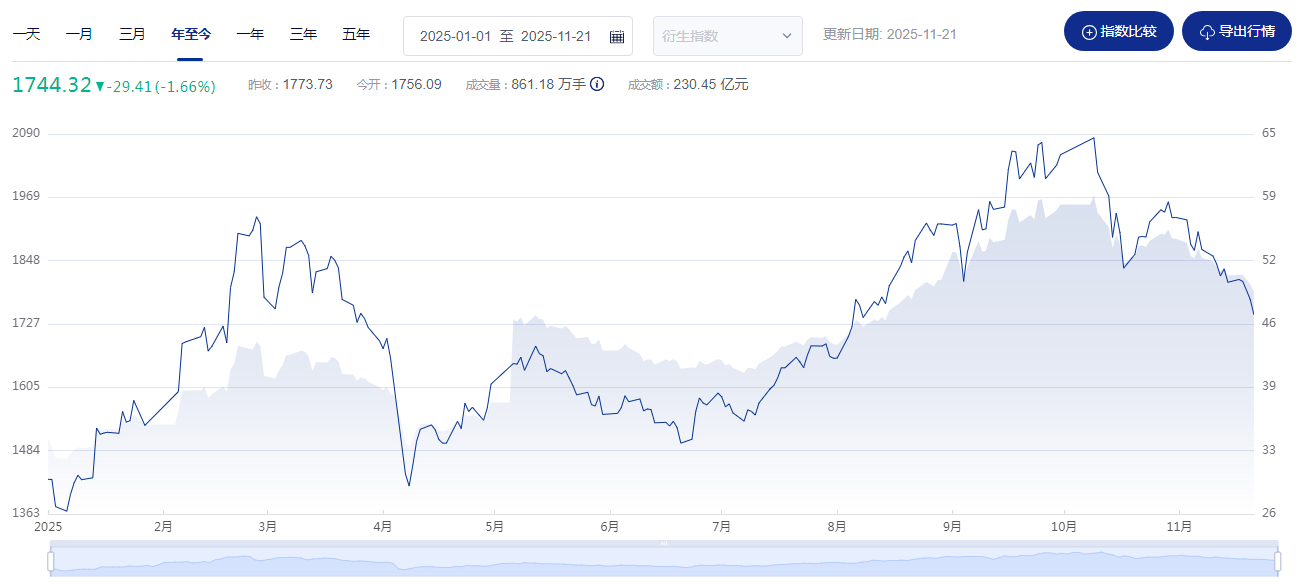1302x584 pixels.
Task: Select the 一月 time range tab
Action: pyautogui.click(x=79, y=34)
